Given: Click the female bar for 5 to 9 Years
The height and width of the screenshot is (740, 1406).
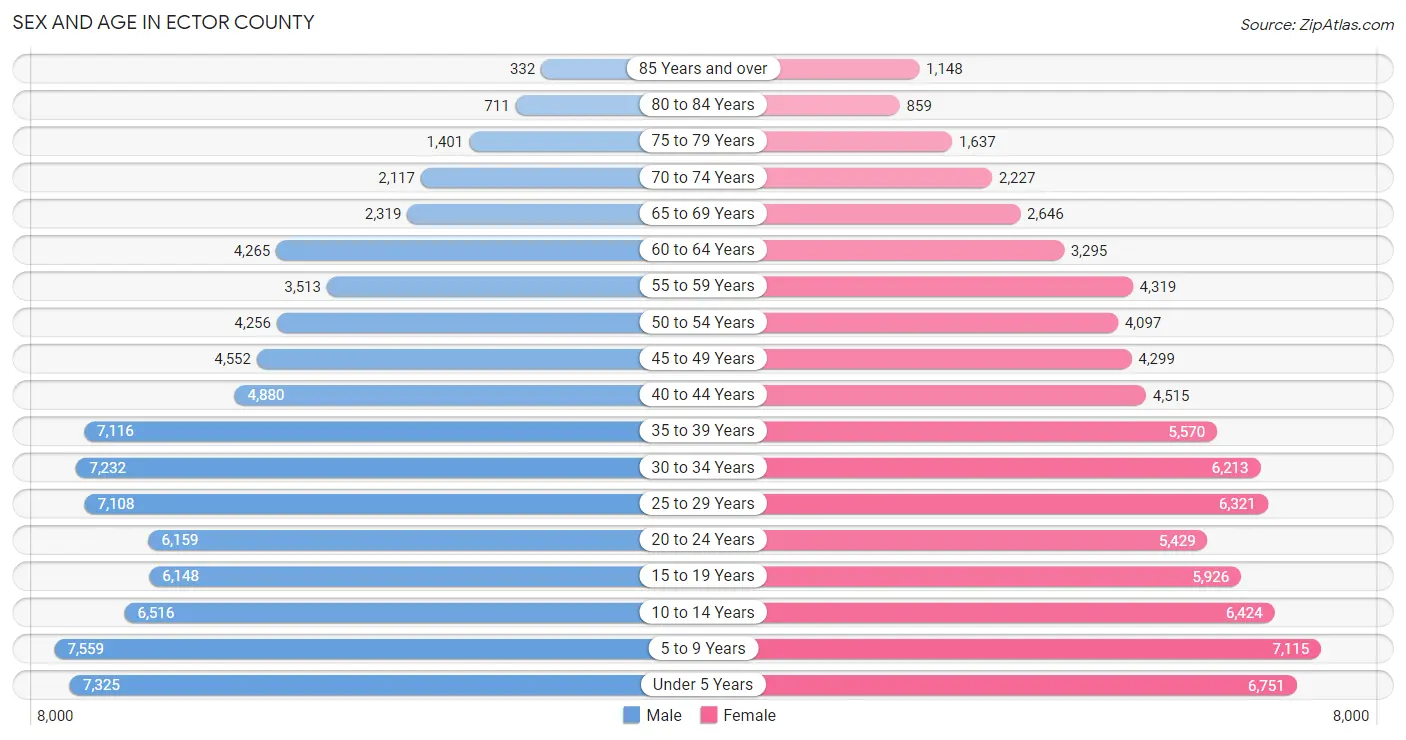Looking at the screenshot, I should click(x=1036, y=648).
